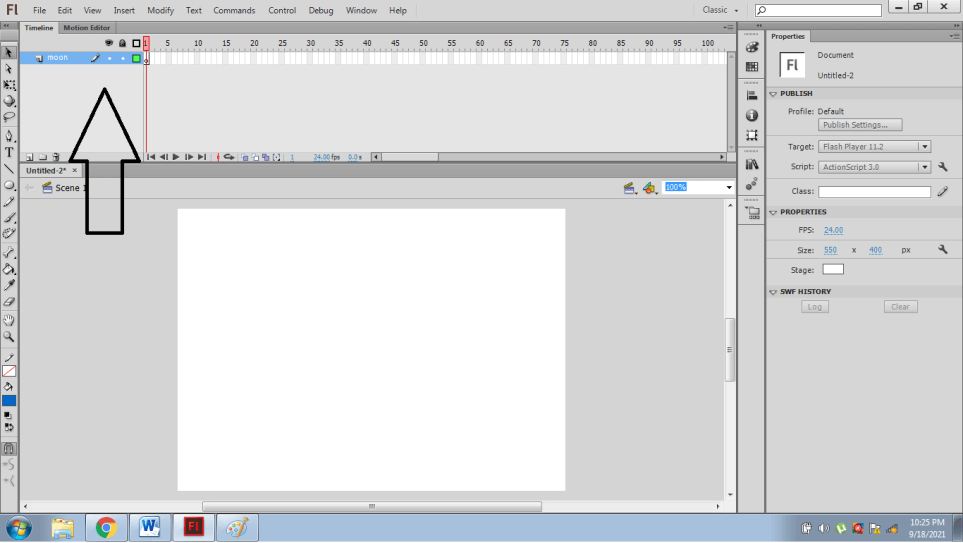Viewport: 963px width, 543px height.
Task: Open the Classic workspace dropdown
Action: point(720,10)
